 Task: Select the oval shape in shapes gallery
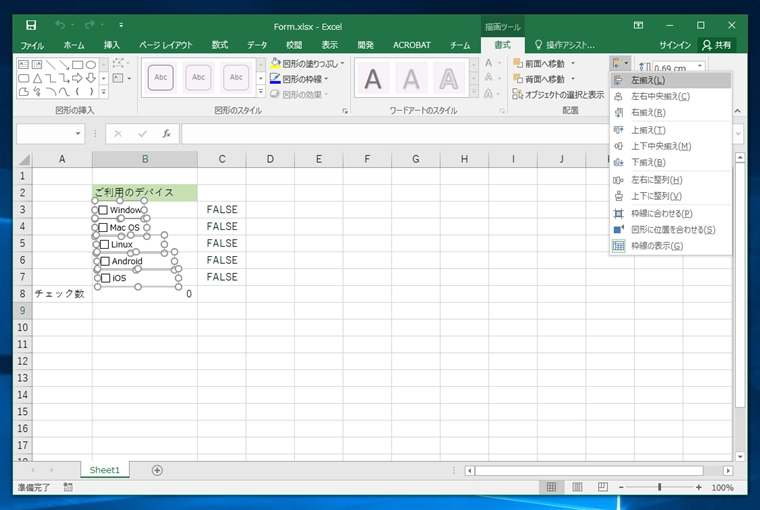[91, 64]
